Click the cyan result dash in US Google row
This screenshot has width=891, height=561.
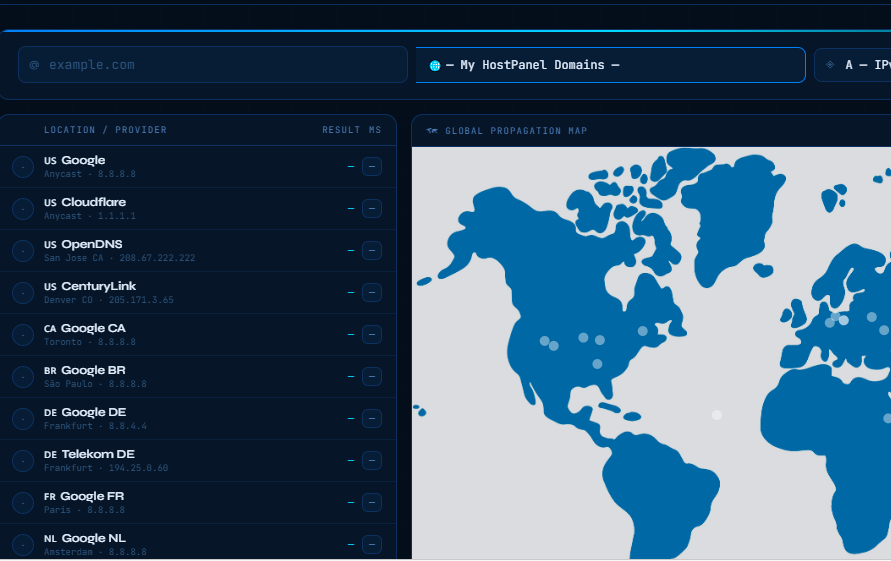[351, 167]
